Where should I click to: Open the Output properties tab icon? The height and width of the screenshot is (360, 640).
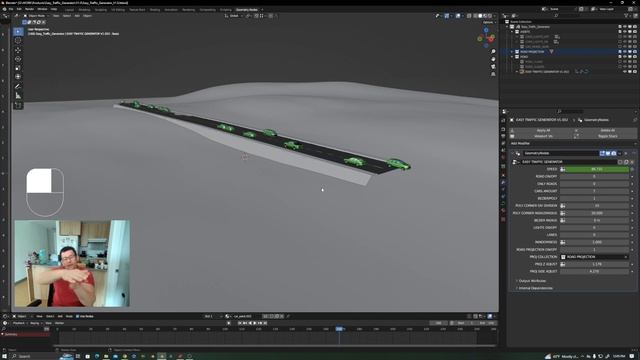coord(503,136)
